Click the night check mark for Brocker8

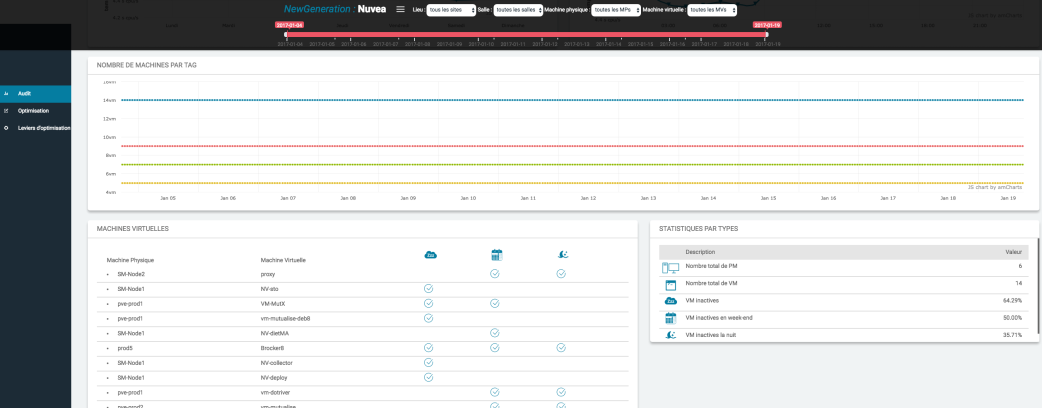[561, 348]
